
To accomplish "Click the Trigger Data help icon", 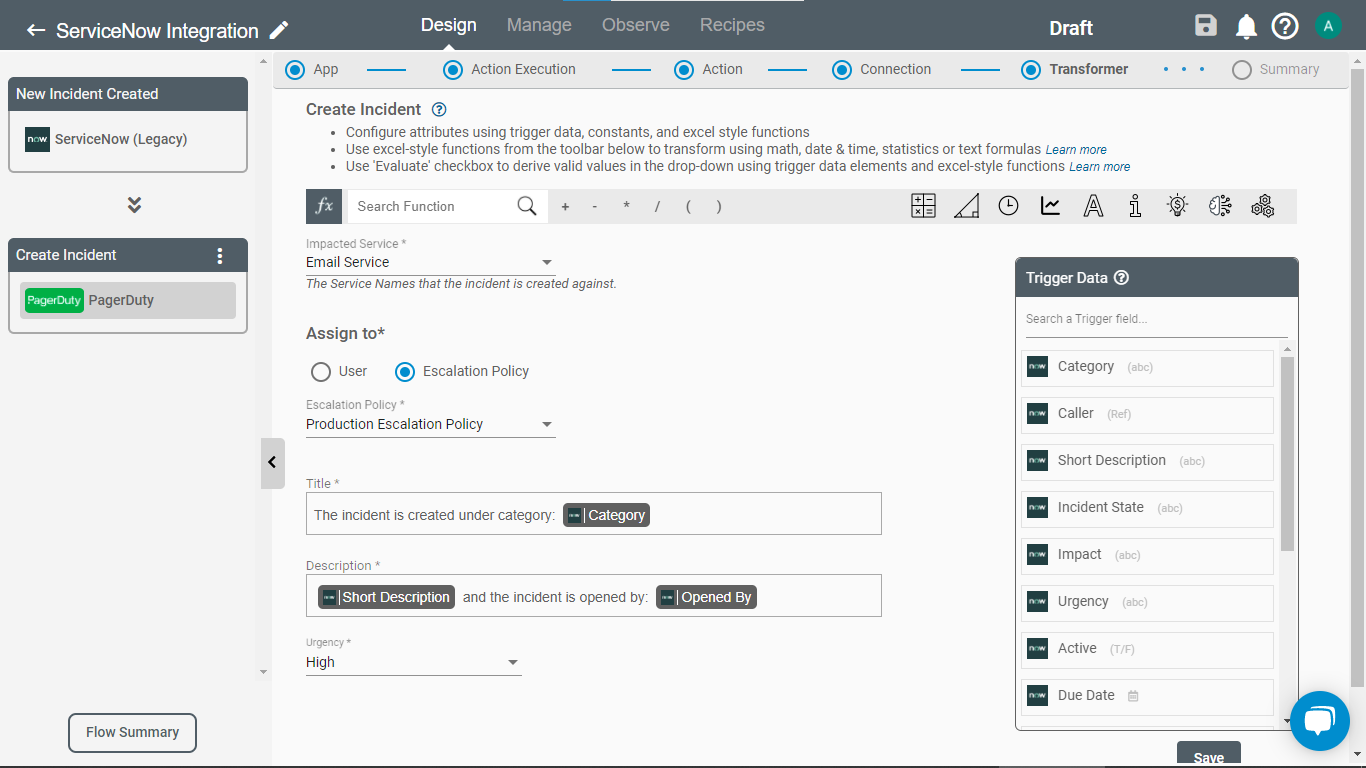I will tap(1121, 278).
